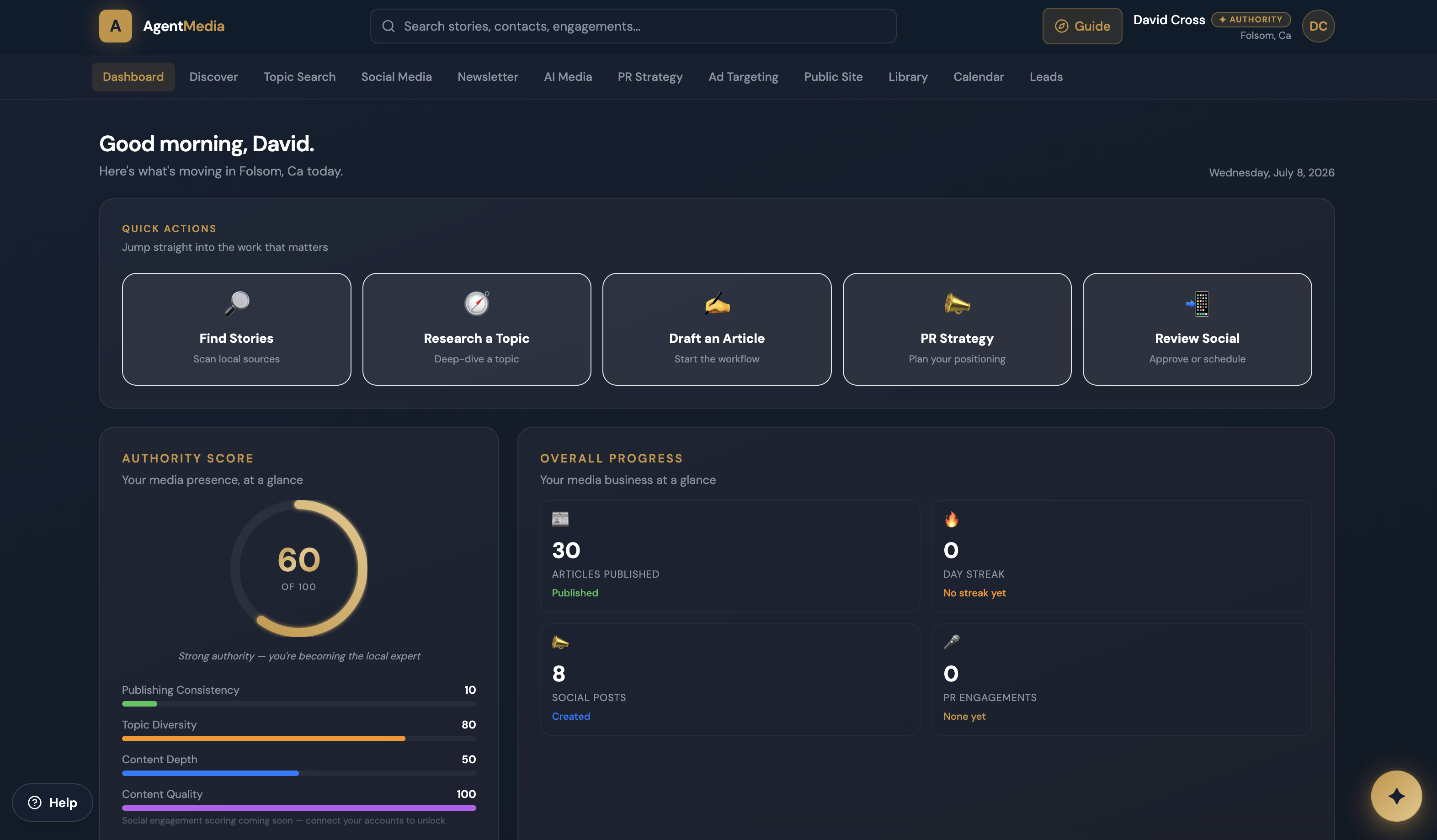Open the PR Strategy quick action card
Viewport: 1437px width, 840px height.
[957, 329]
